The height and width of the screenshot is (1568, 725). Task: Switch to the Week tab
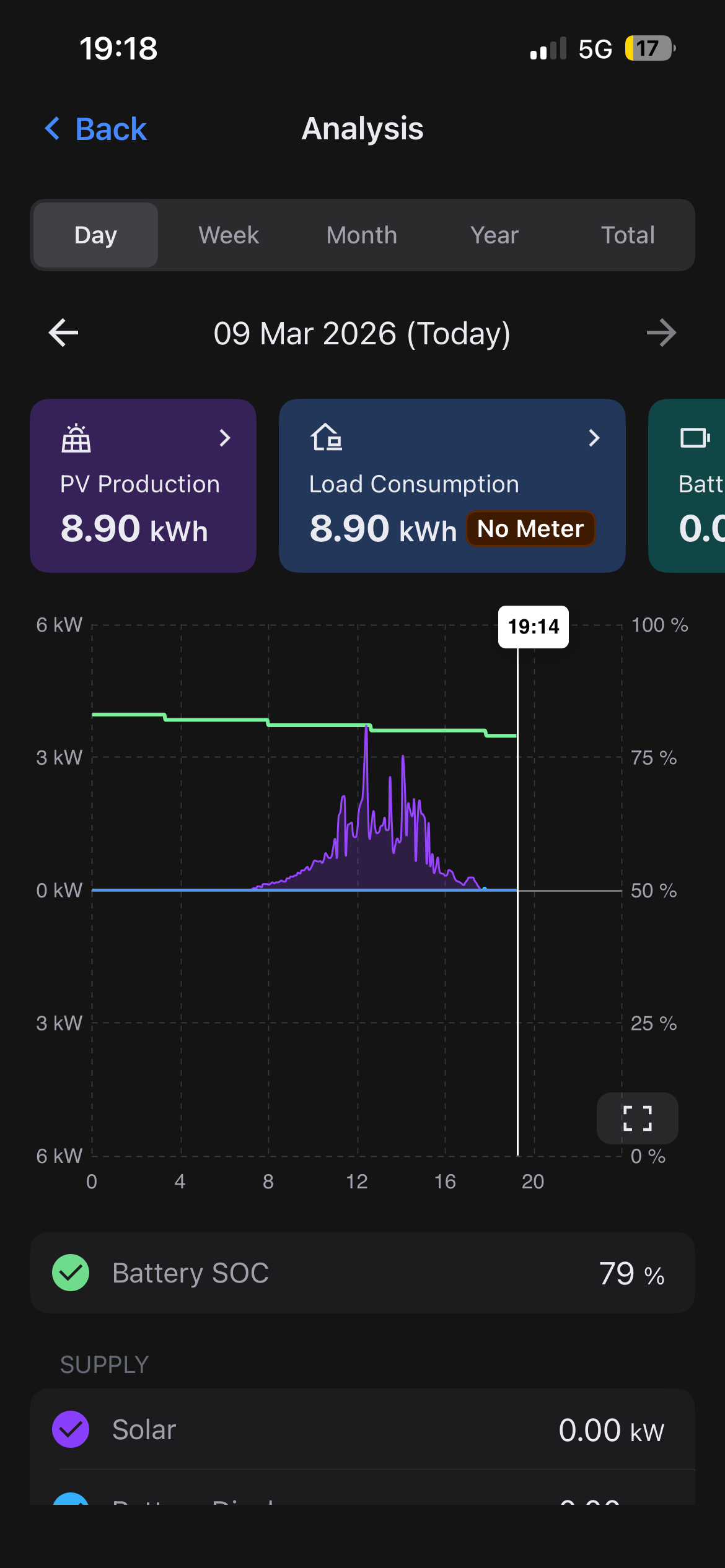coord(229,235)
